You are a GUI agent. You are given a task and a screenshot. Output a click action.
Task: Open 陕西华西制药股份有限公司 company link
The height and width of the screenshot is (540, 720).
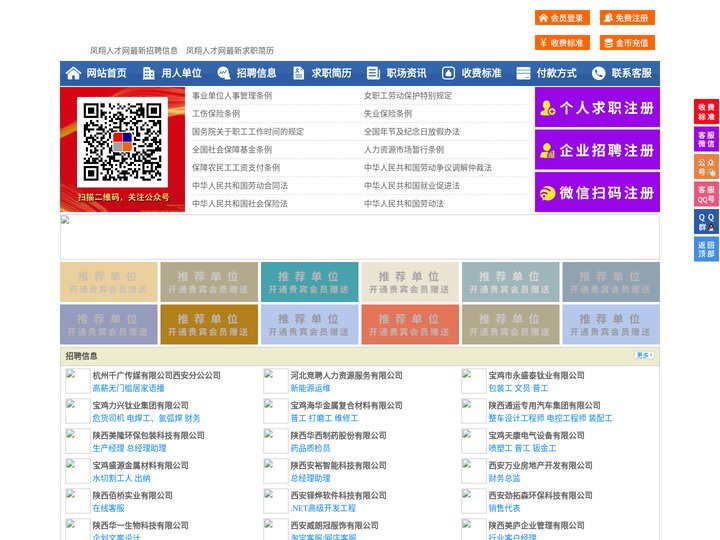click(338, 435)
